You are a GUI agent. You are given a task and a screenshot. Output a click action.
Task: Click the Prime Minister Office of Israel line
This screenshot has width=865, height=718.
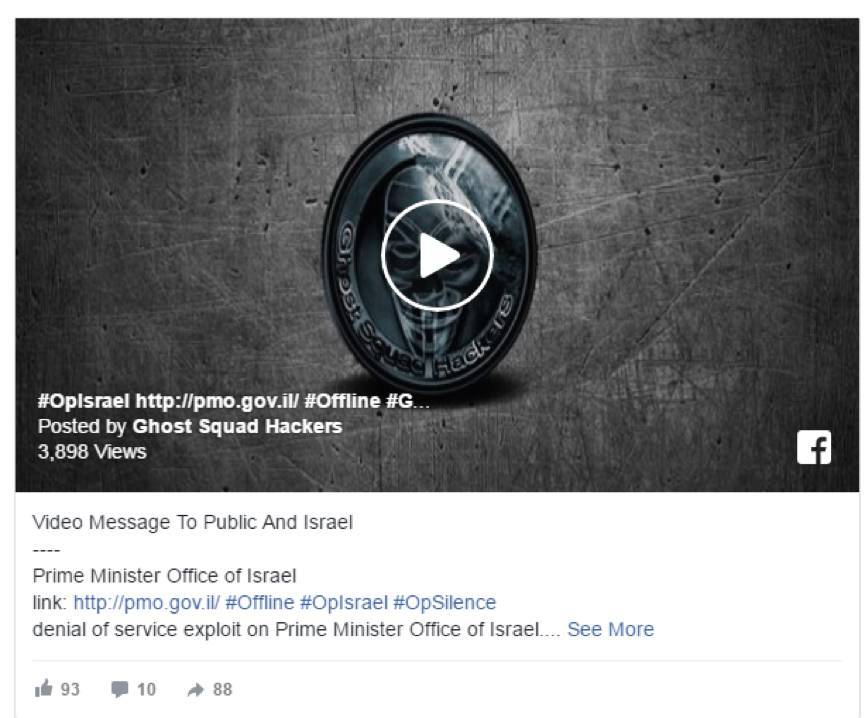[x=164, y=576]
